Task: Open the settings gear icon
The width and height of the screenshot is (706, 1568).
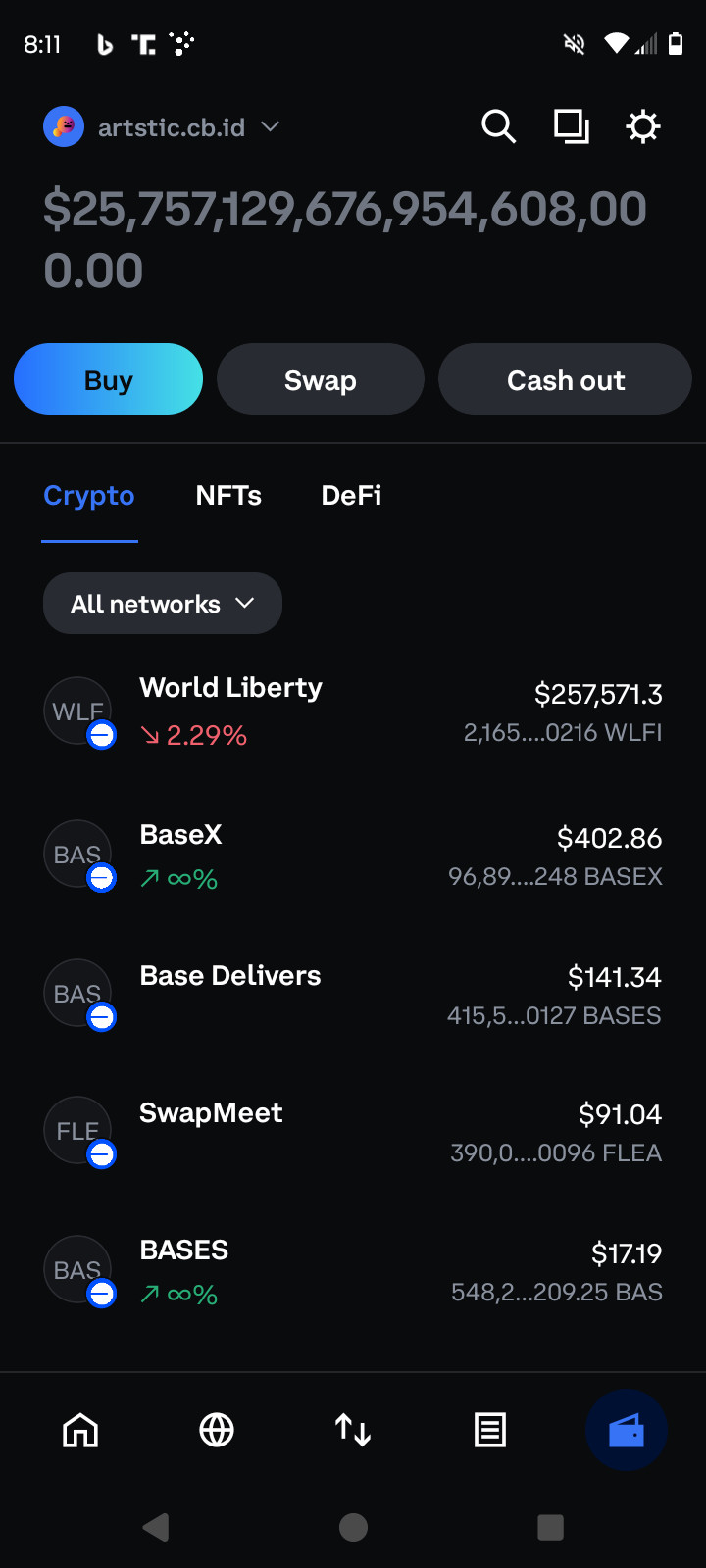Action: pyautogui.click(x=643, y=126)
